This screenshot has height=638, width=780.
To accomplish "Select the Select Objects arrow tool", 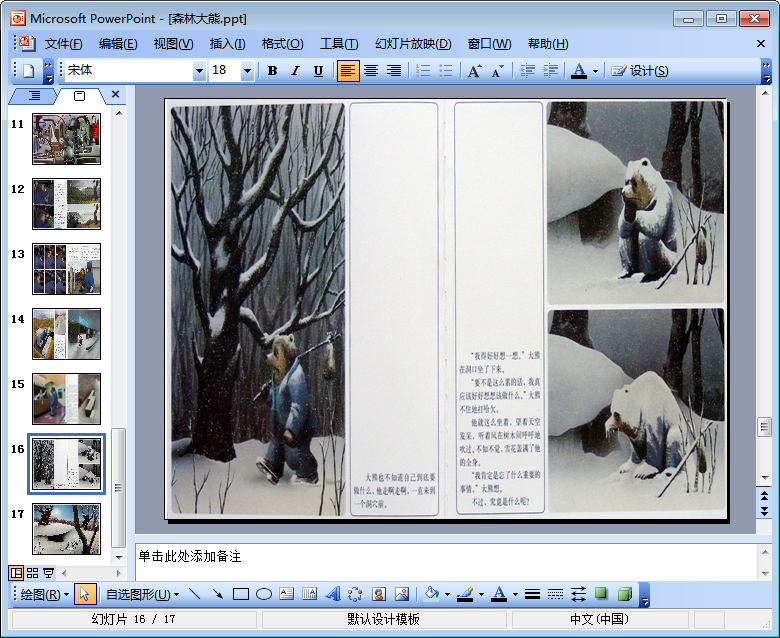I will [85, 594].
